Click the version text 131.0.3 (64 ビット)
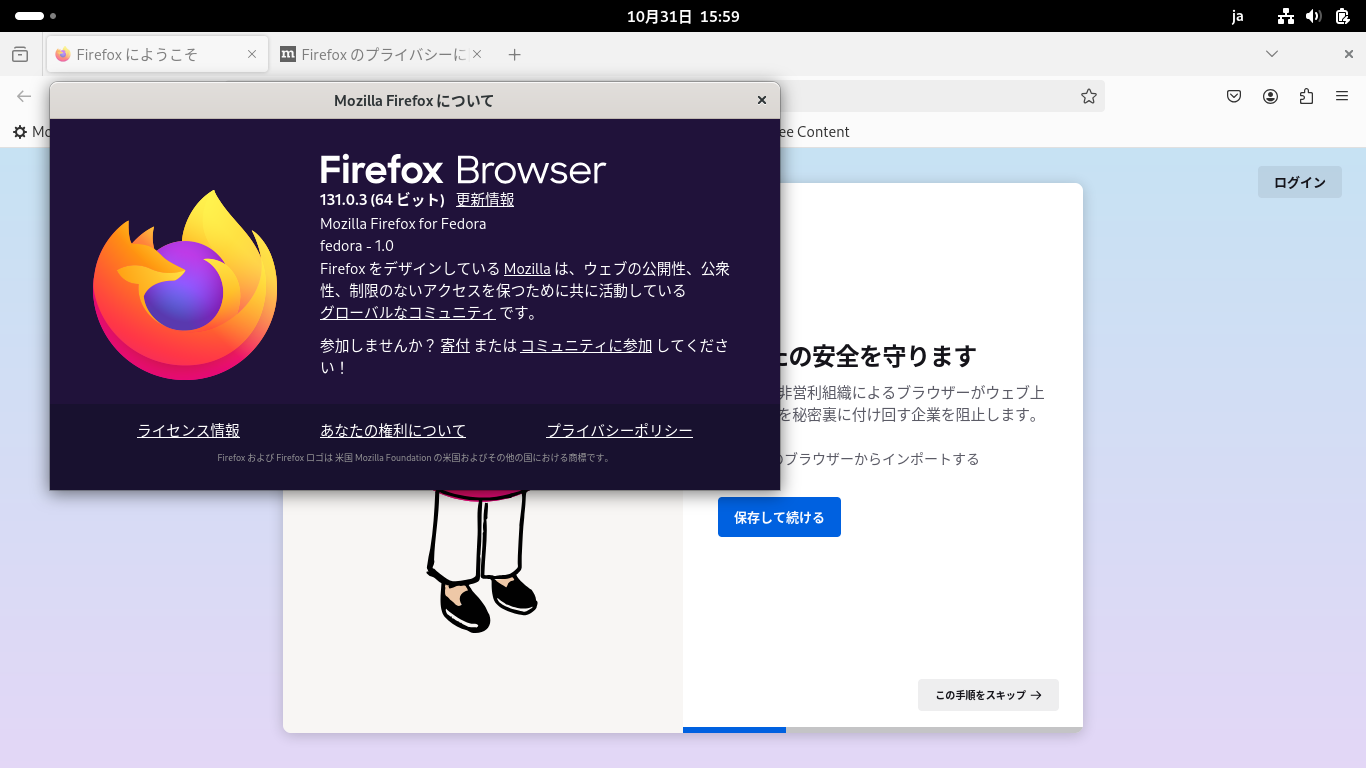Viewport: 1366px width, 768px height. tap(382, 200)
